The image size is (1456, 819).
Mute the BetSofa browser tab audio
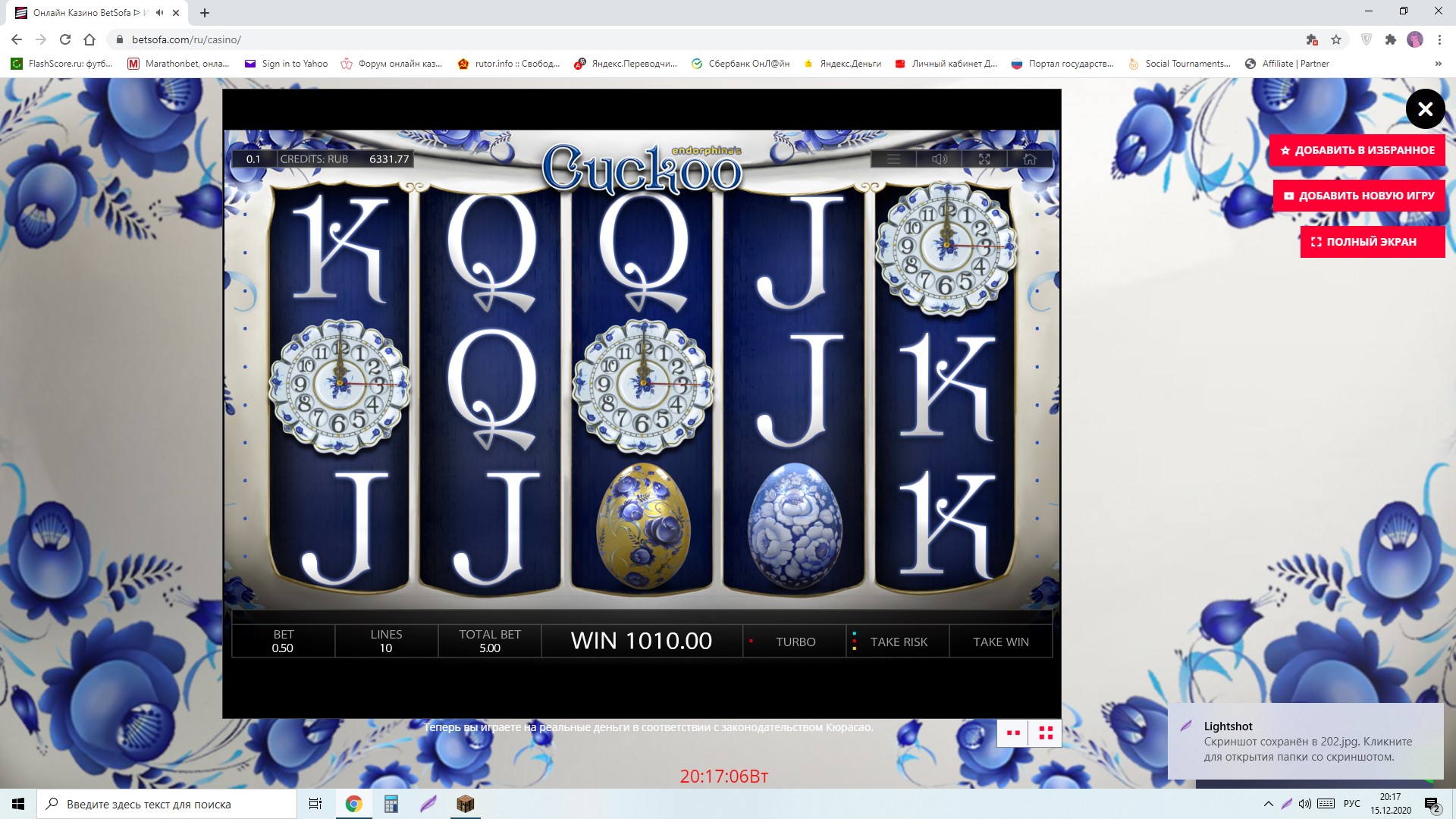(x=159, y=13)
